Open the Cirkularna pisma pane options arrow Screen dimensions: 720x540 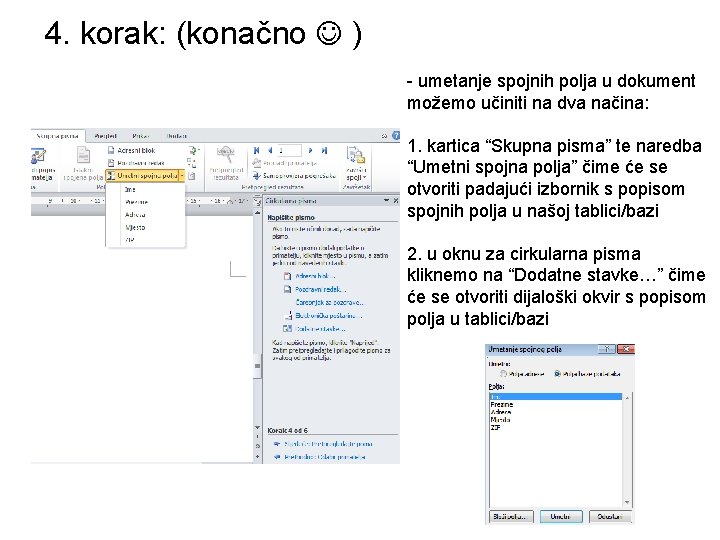point(386,201)
